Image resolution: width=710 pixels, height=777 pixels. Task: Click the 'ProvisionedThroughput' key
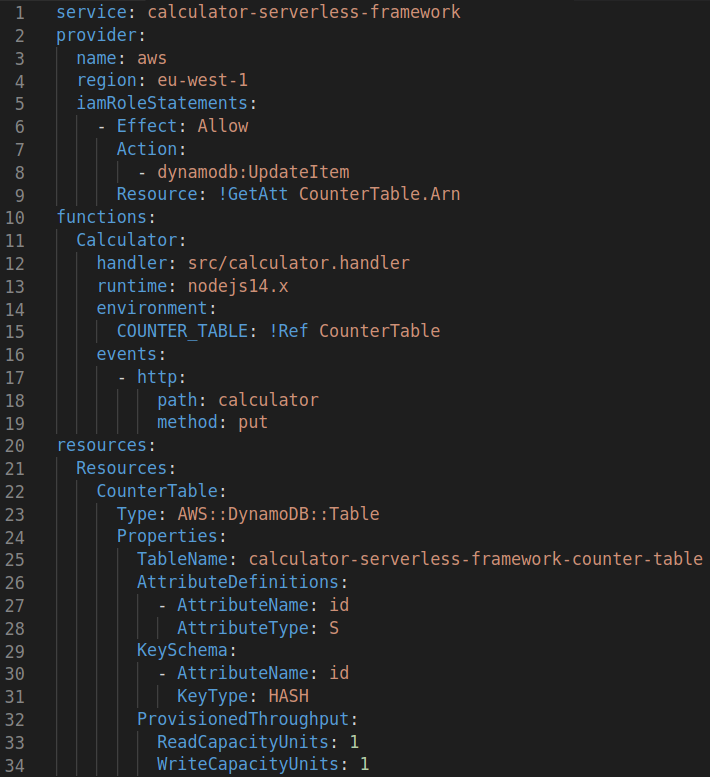pyautogui.click(x=243, y=719)
